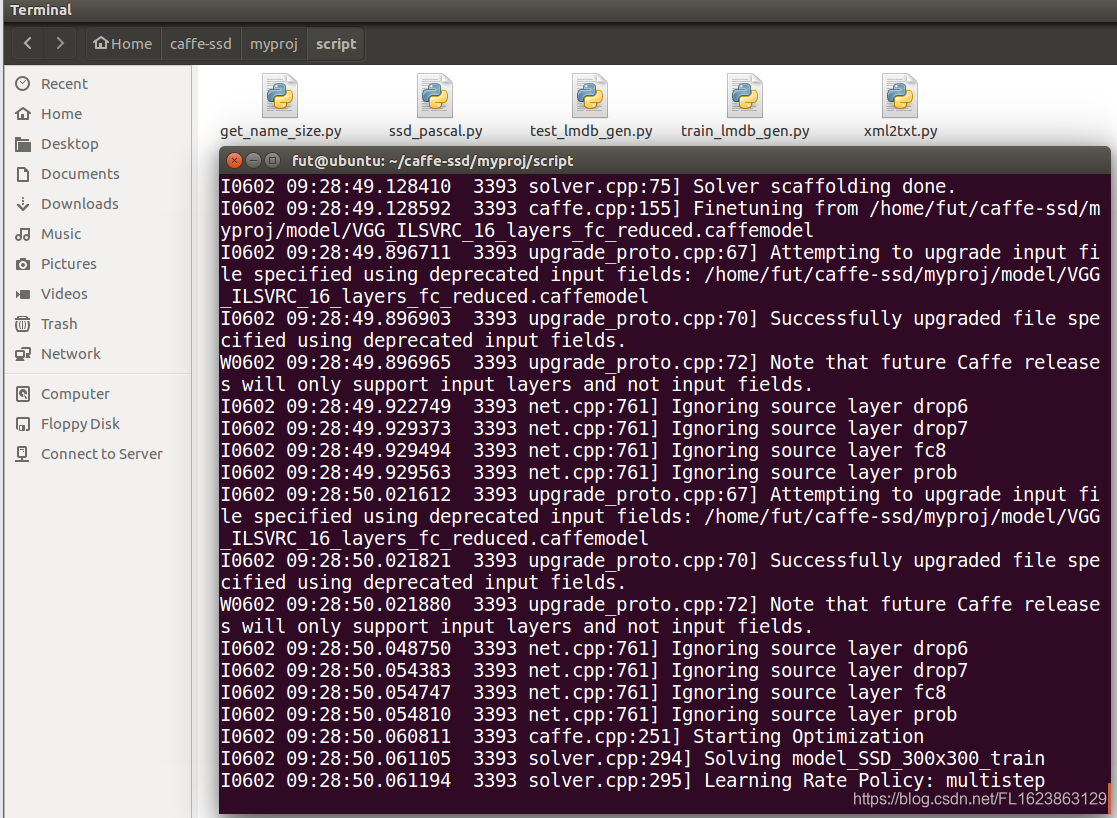The height and width of the screenshot is (818, 1117).
Task: Open the Desktop sidebar entry label
Action: point(70,144)
